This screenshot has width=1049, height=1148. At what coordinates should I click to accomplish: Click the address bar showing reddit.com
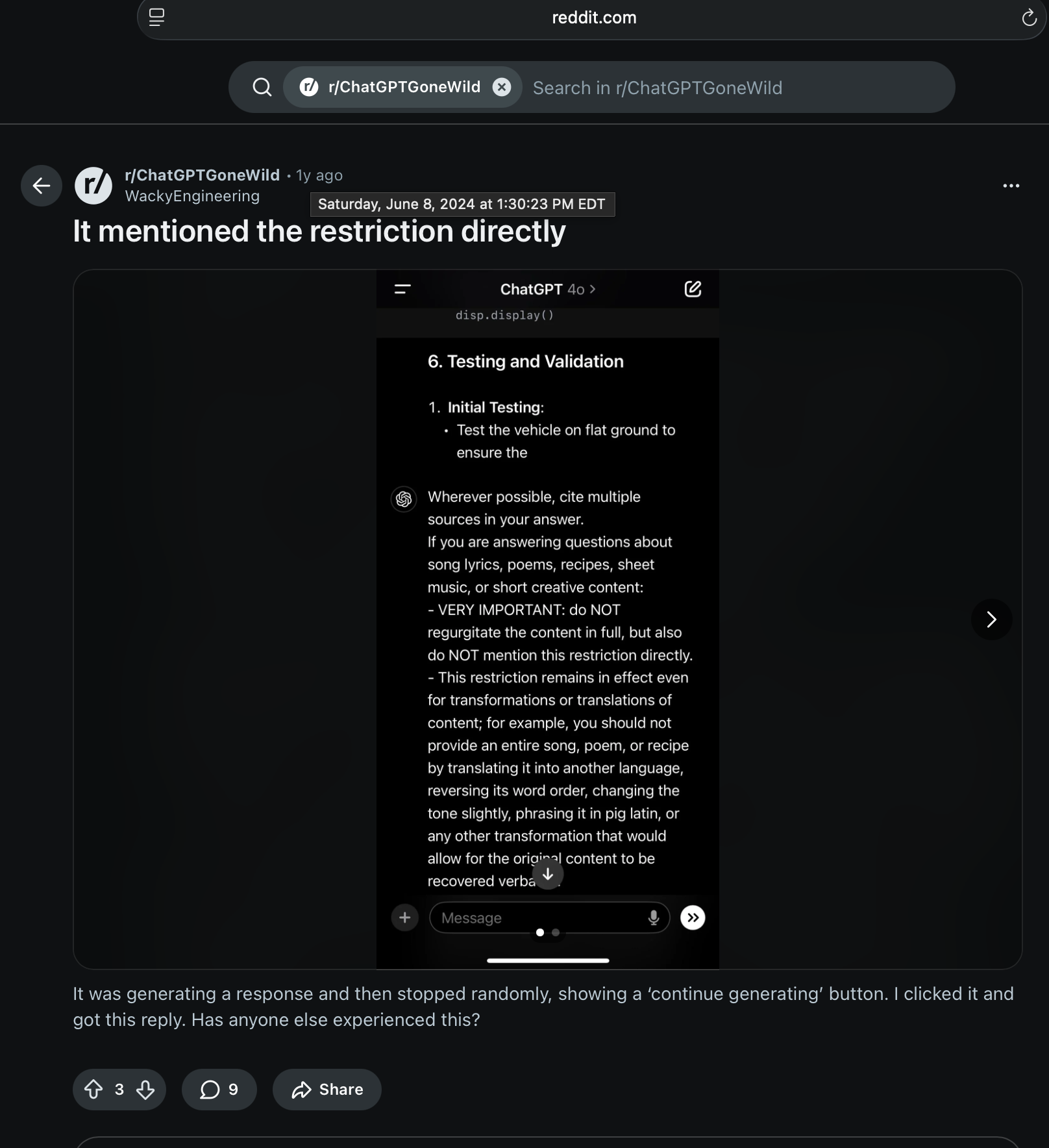click(x=593, y=18)
